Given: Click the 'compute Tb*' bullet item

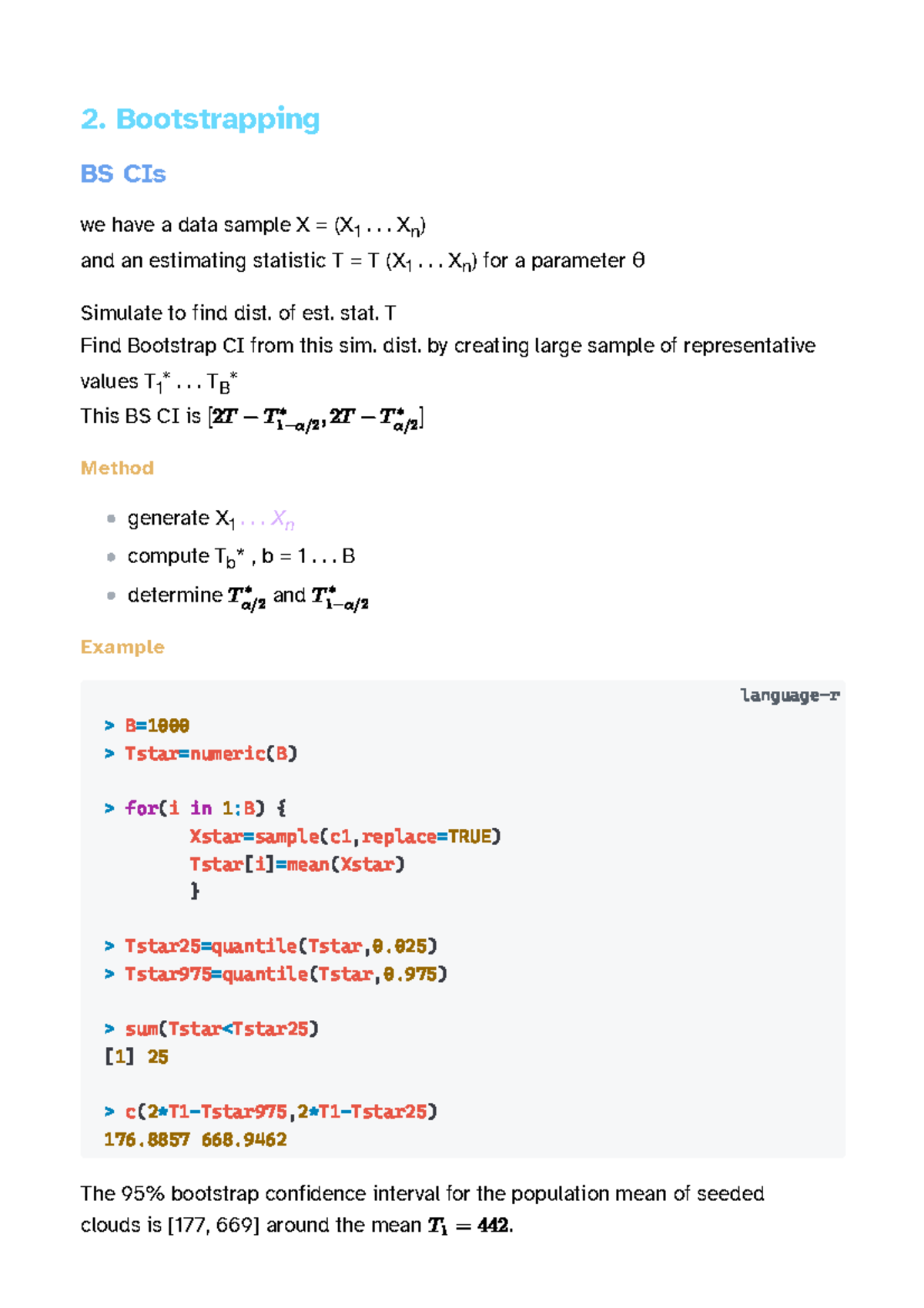Looking at the screenshot, I should click(241, 557).
